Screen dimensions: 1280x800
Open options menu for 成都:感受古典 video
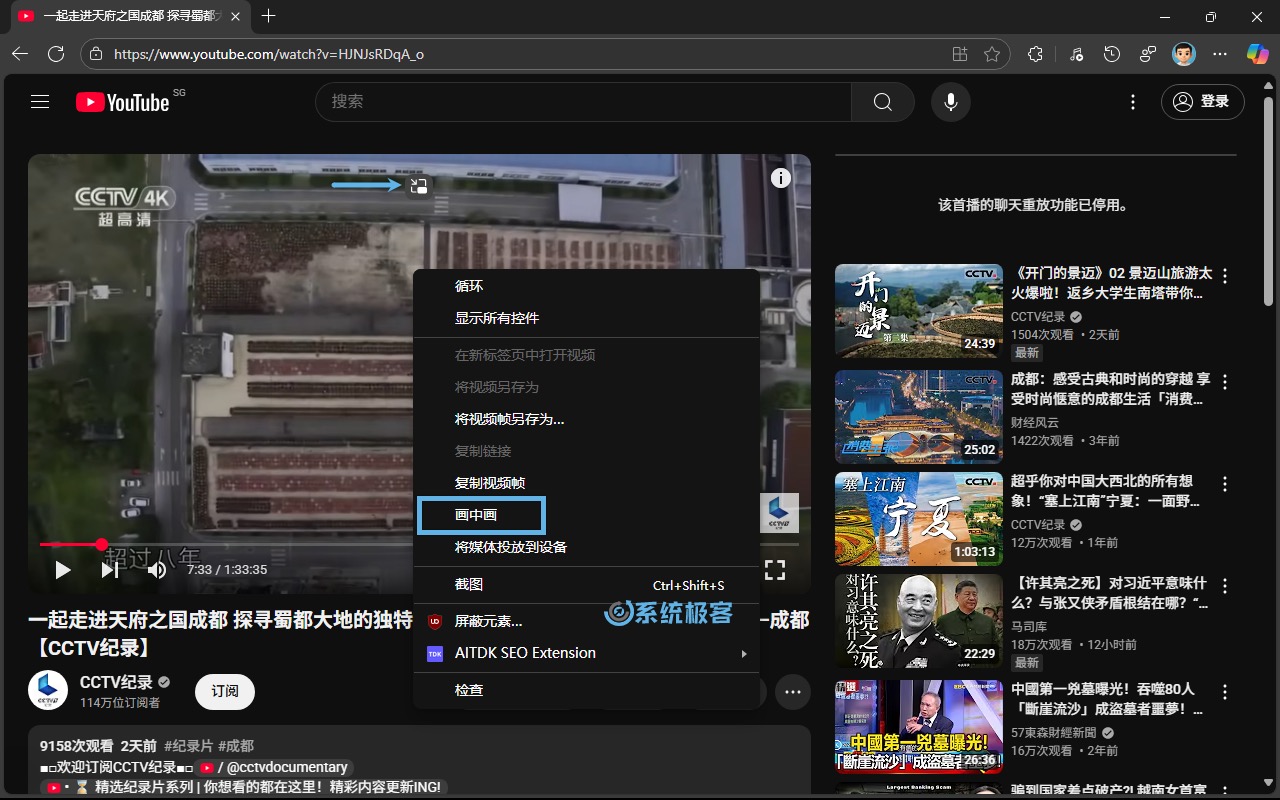tap(1225, 382)
